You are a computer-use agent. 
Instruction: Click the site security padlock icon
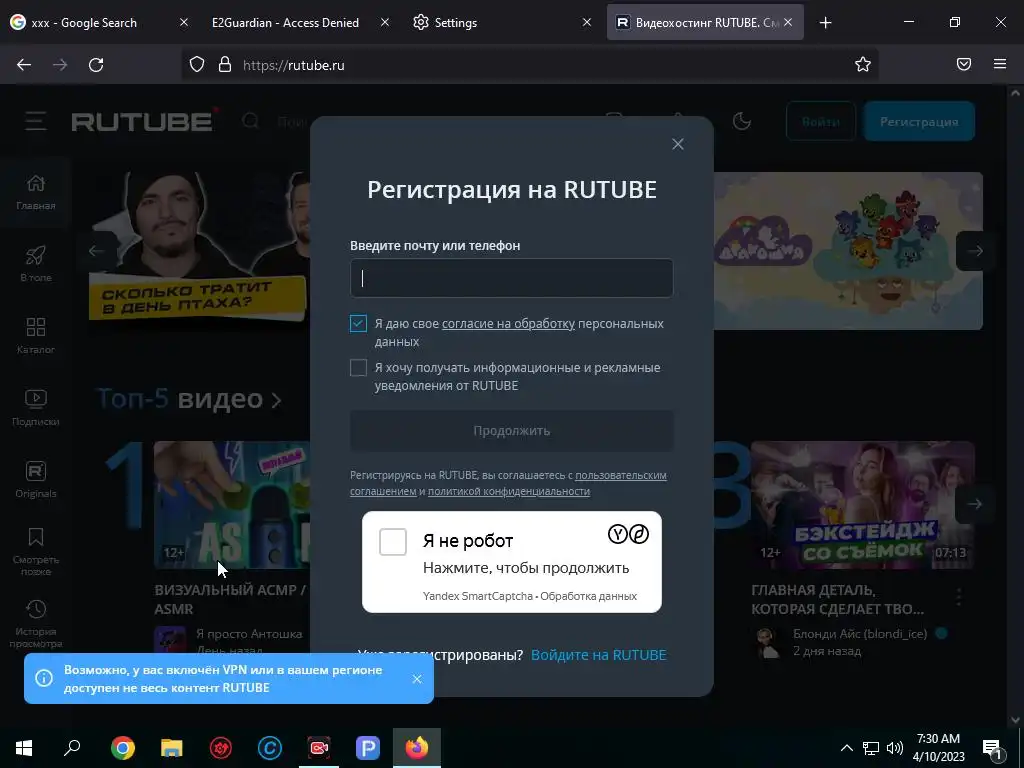(x=225, y=65)
